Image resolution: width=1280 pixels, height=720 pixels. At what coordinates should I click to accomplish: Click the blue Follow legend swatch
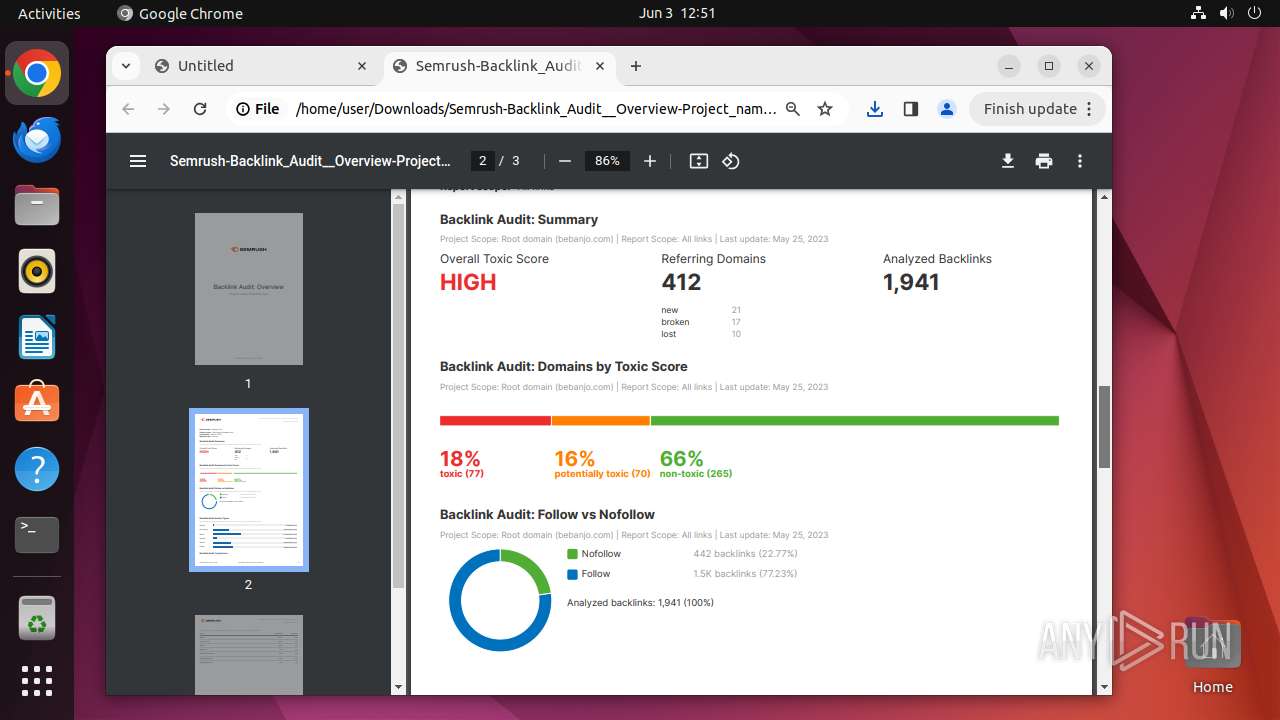(572, 575)
